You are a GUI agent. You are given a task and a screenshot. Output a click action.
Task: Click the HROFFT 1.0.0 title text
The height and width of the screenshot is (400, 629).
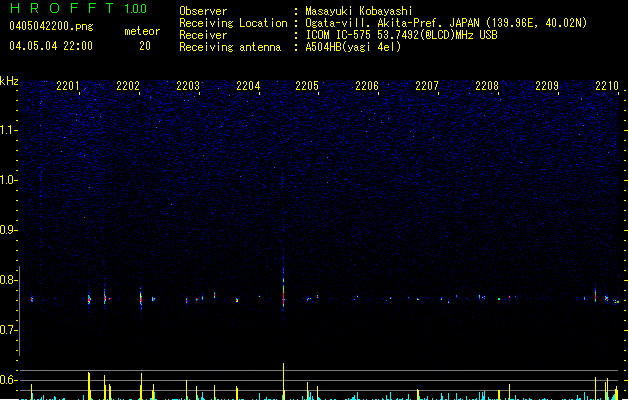coord(79,8)
